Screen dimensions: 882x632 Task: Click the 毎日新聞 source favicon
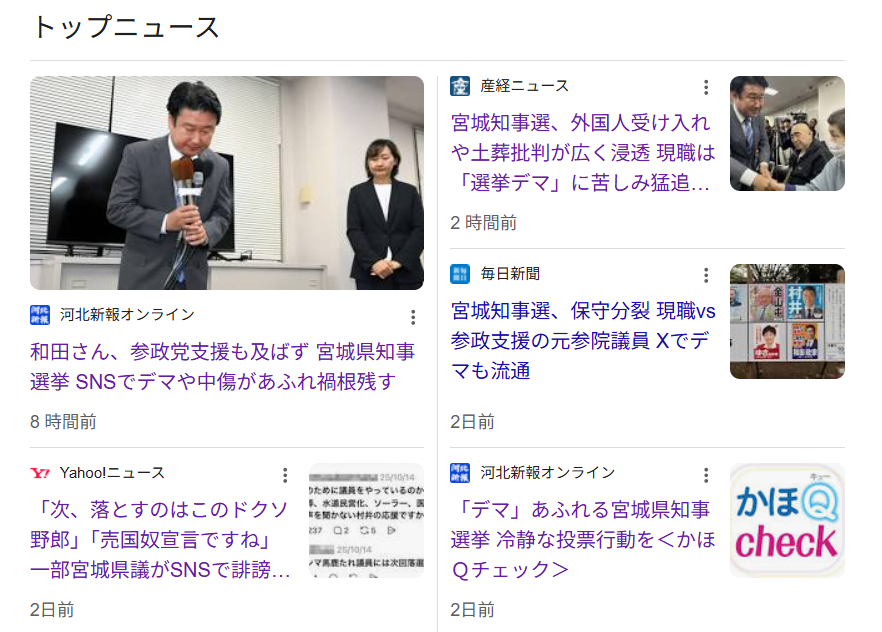[460, 274]
